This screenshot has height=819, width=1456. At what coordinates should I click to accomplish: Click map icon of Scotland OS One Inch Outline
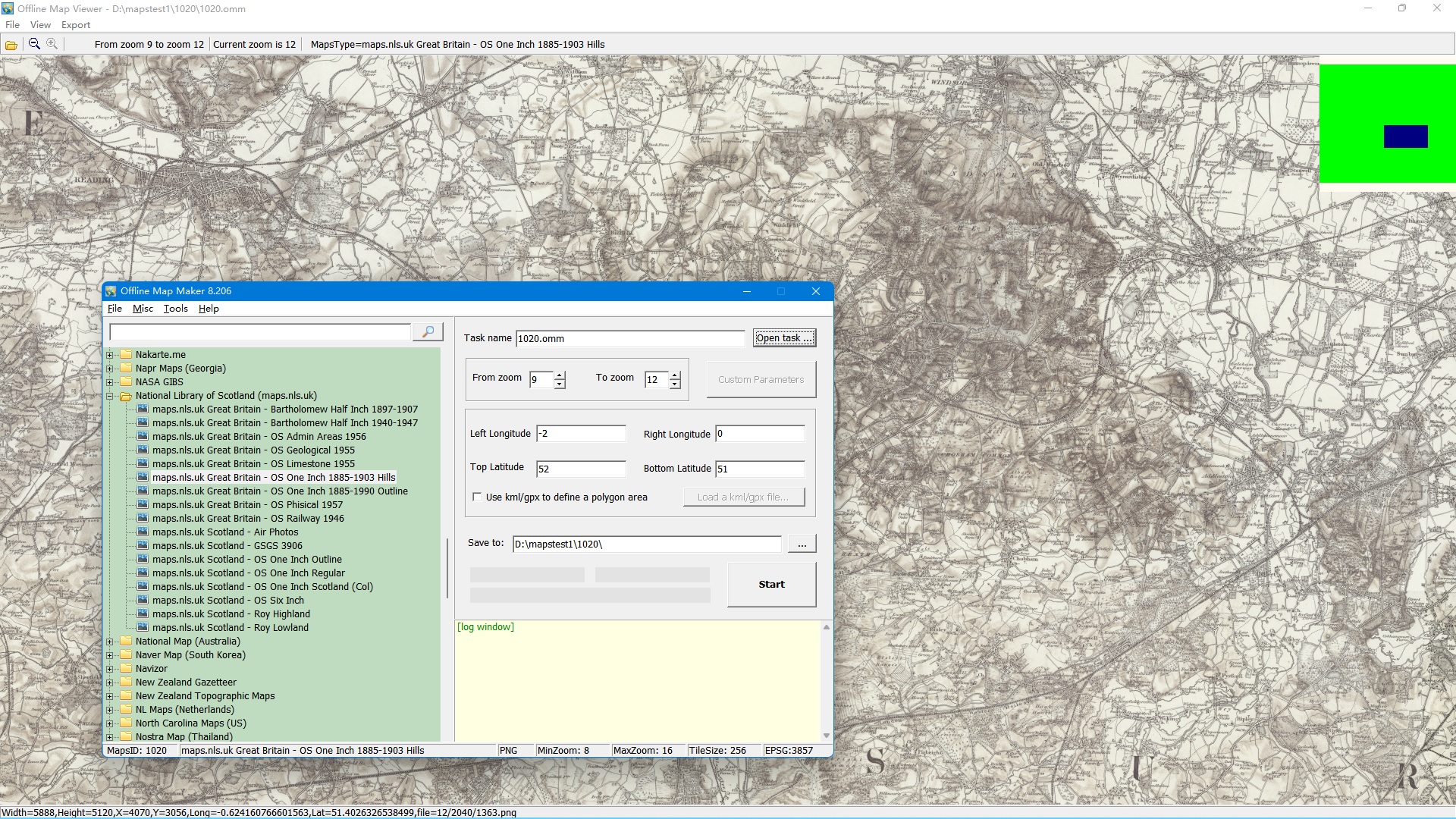[x=143, y=559]
